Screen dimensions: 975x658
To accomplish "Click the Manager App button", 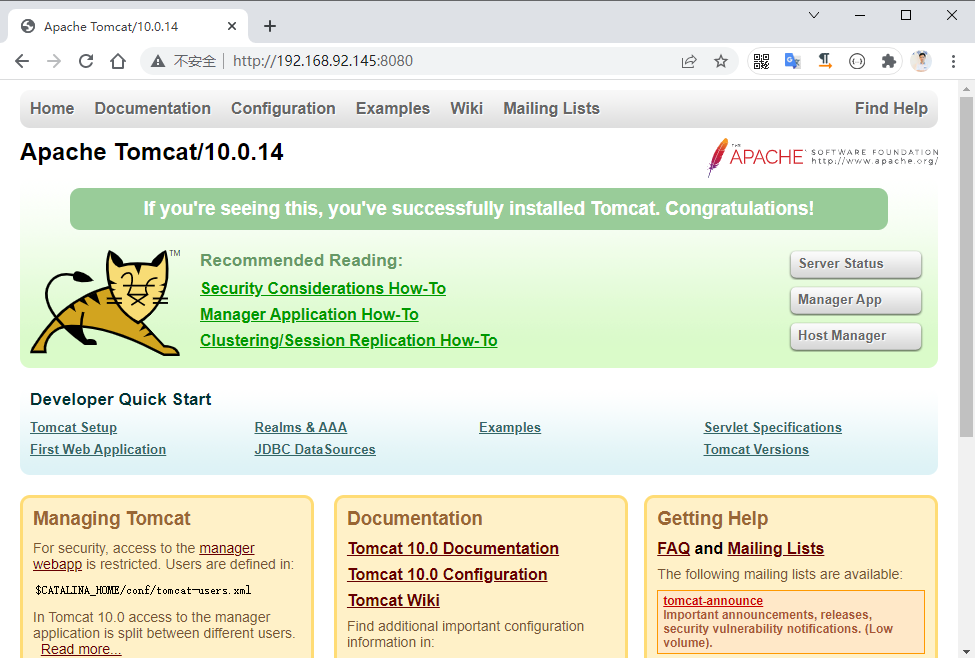I will click(x=856, y=300).
